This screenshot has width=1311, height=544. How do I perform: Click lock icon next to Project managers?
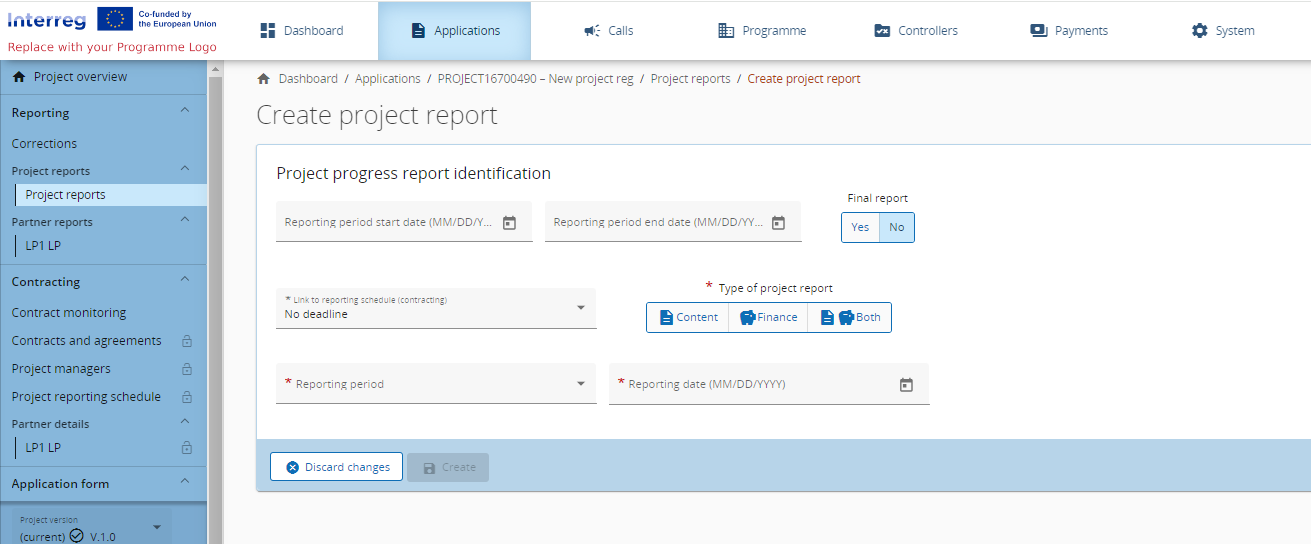pyautogui.click(x=186, y=369)
